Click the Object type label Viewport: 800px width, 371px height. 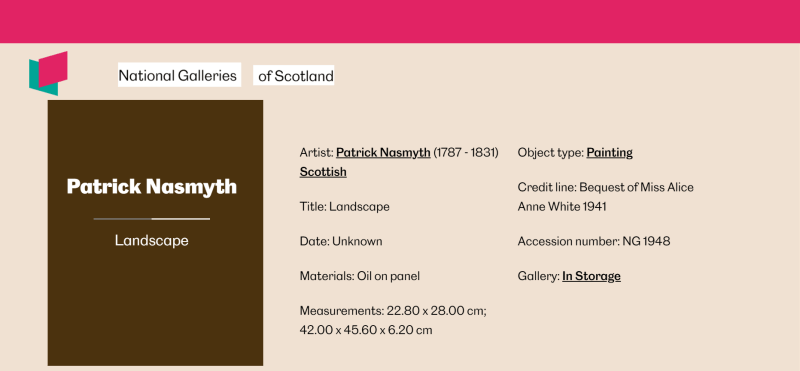(551, 153)
